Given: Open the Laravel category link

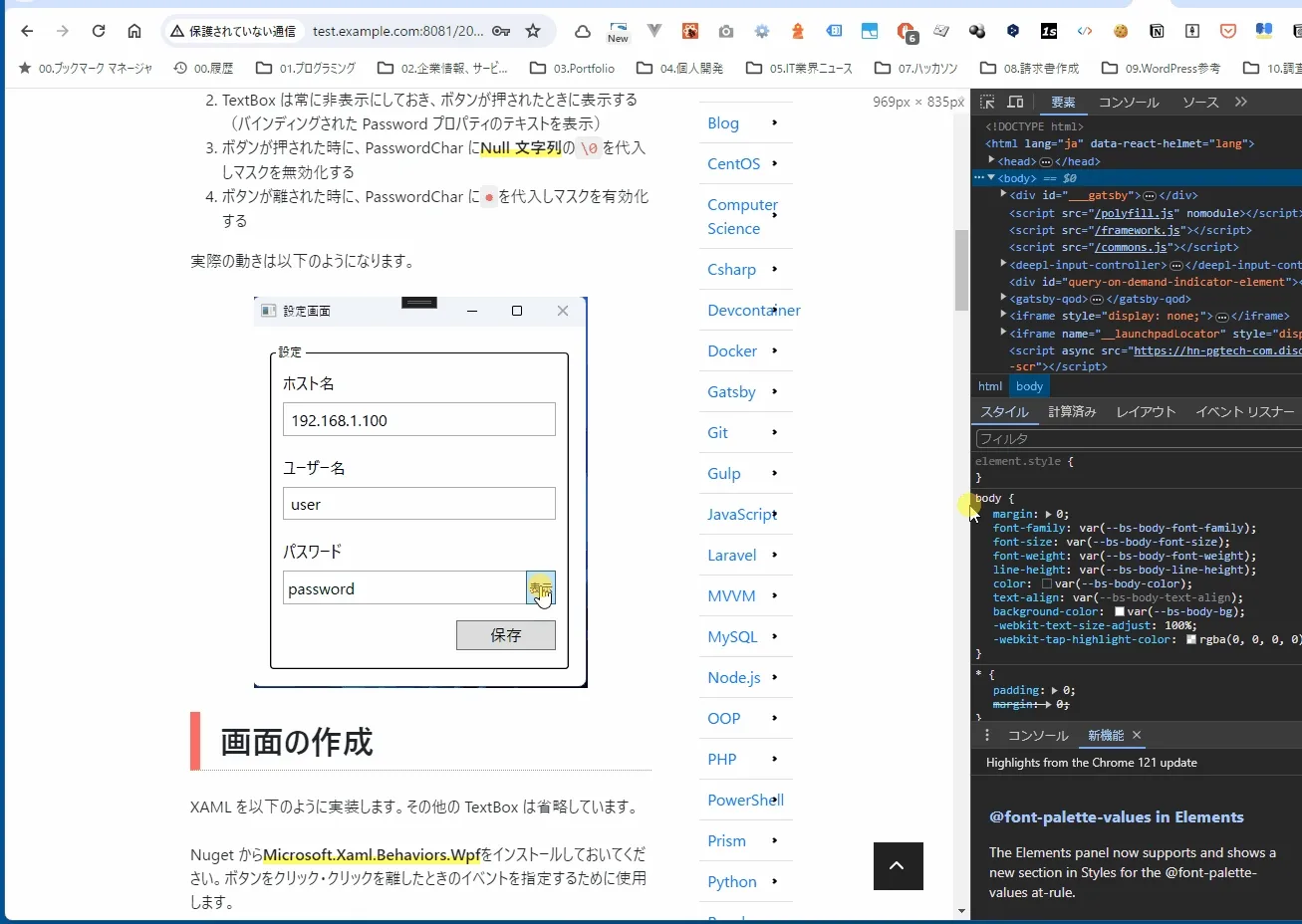Looking at the screenshot, I should click(x=732, y=555).
